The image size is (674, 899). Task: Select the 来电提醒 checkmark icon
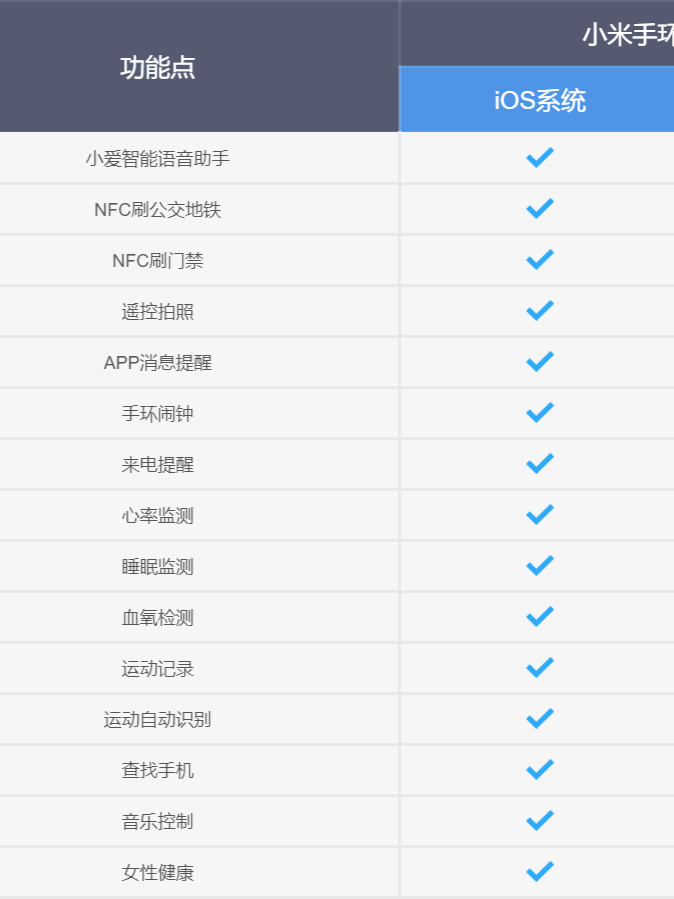tap(539, 464)
